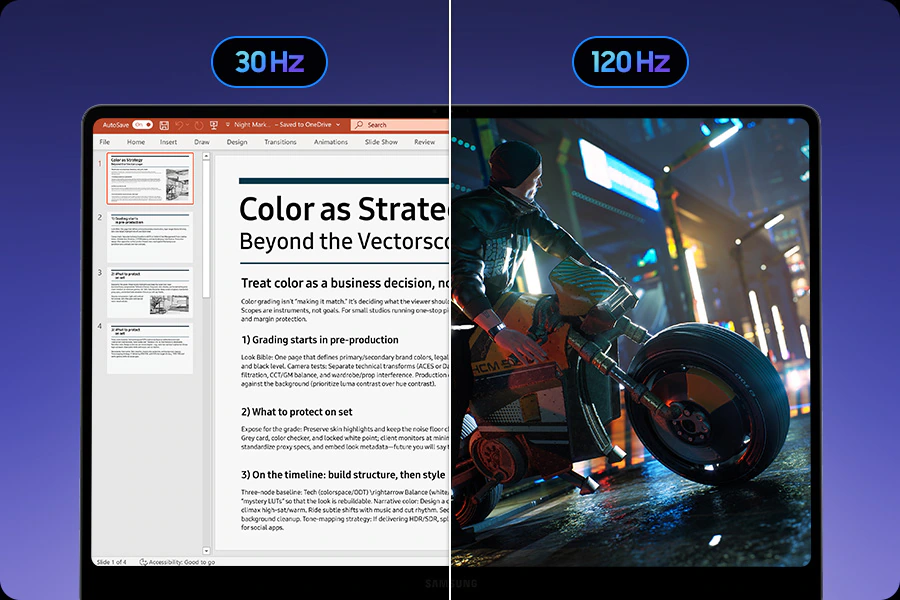Click the accessibility checker icon in status bar
This screenshot has height=600, width=900.
point(143,562)
